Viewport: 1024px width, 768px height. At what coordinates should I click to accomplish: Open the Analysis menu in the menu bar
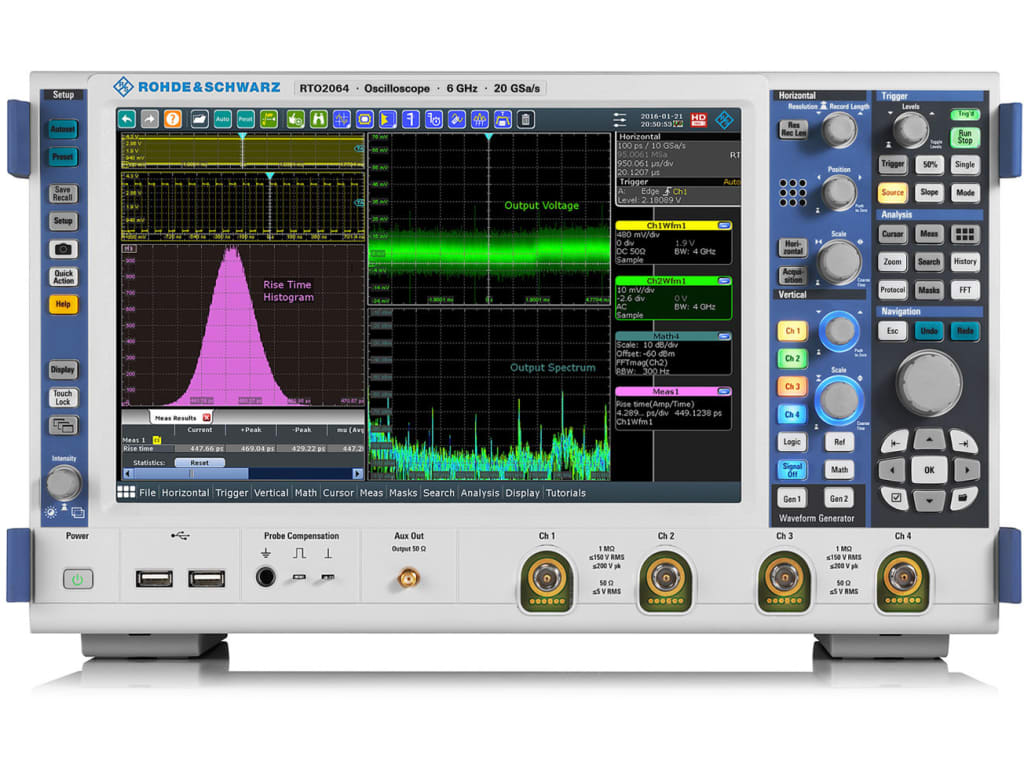point(480,493)
